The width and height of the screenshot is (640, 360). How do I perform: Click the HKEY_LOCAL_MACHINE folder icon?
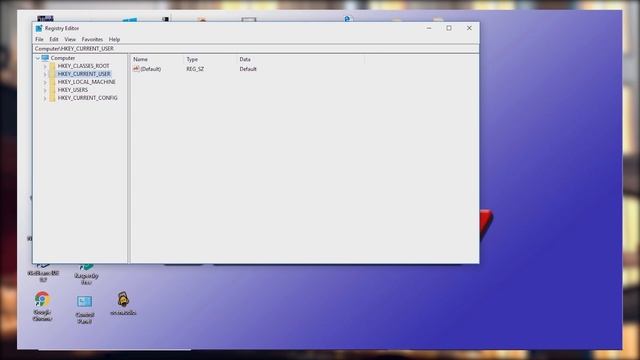tap(52, 82)
